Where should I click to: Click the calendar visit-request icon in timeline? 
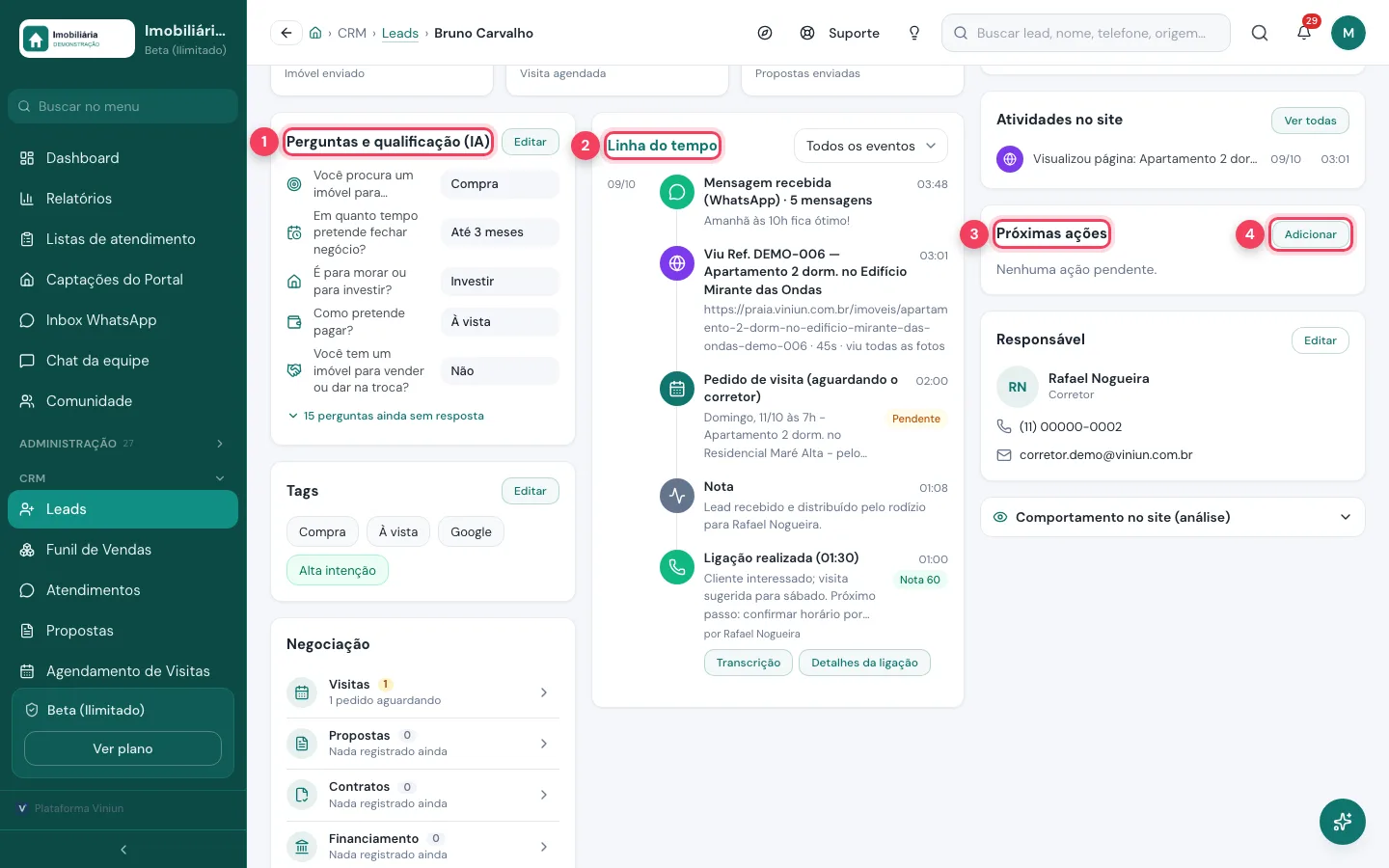tap(677, 389)
